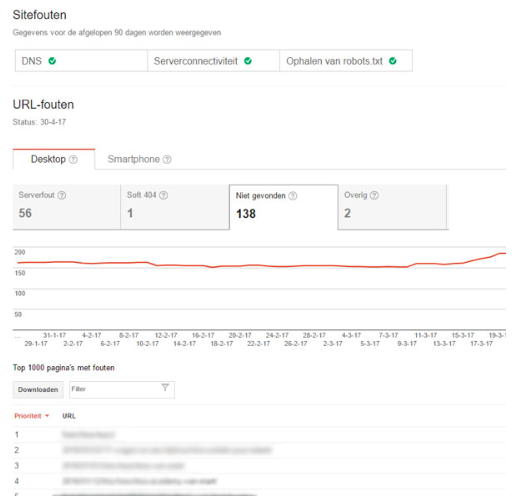This screenshot has width=521, height=503.
Task: Select the Soft 404 errors tile
Action: coord(175,207)
